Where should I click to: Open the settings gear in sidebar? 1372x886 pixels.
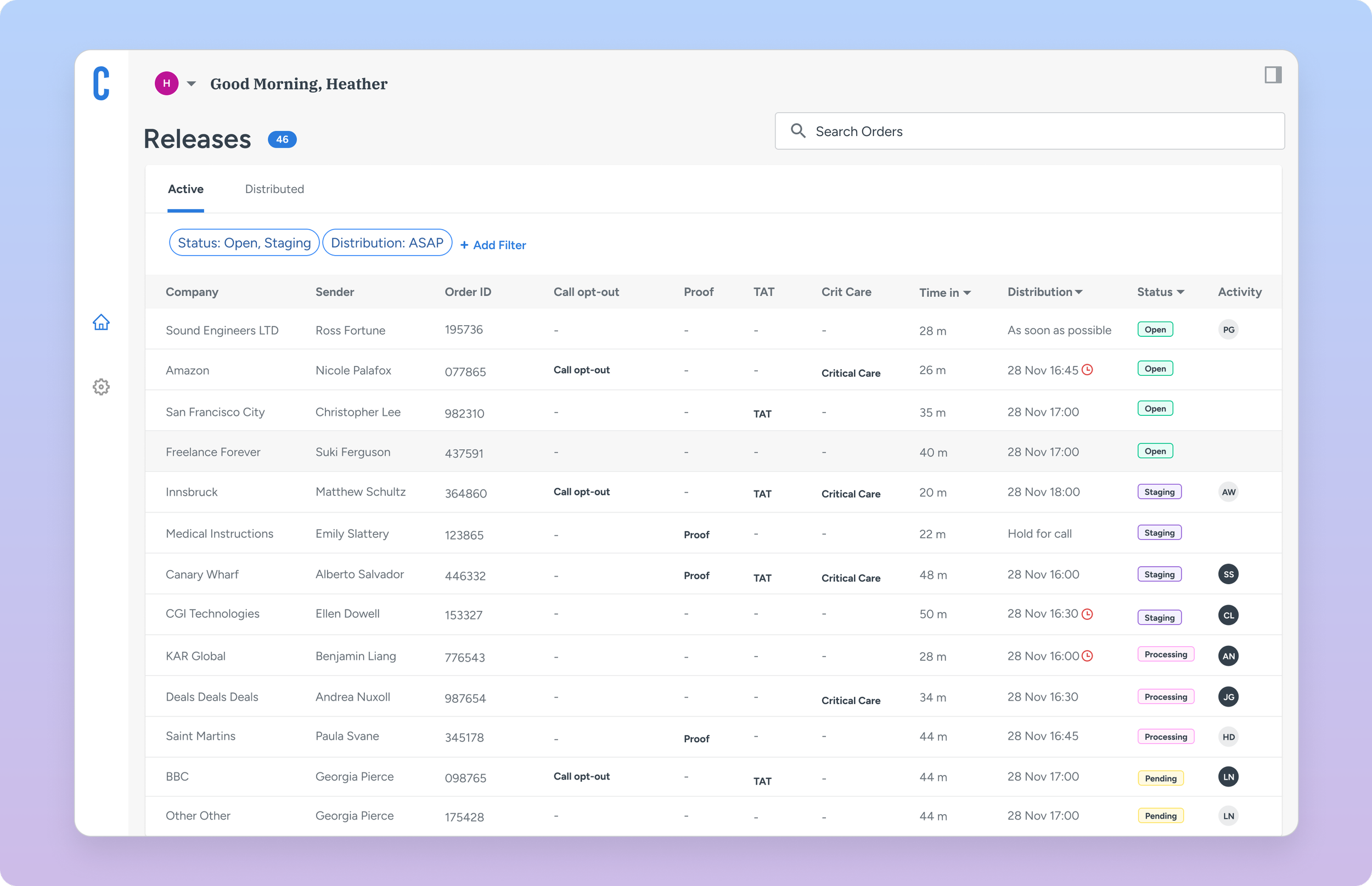pyautogui.click(x=101, y=387)
